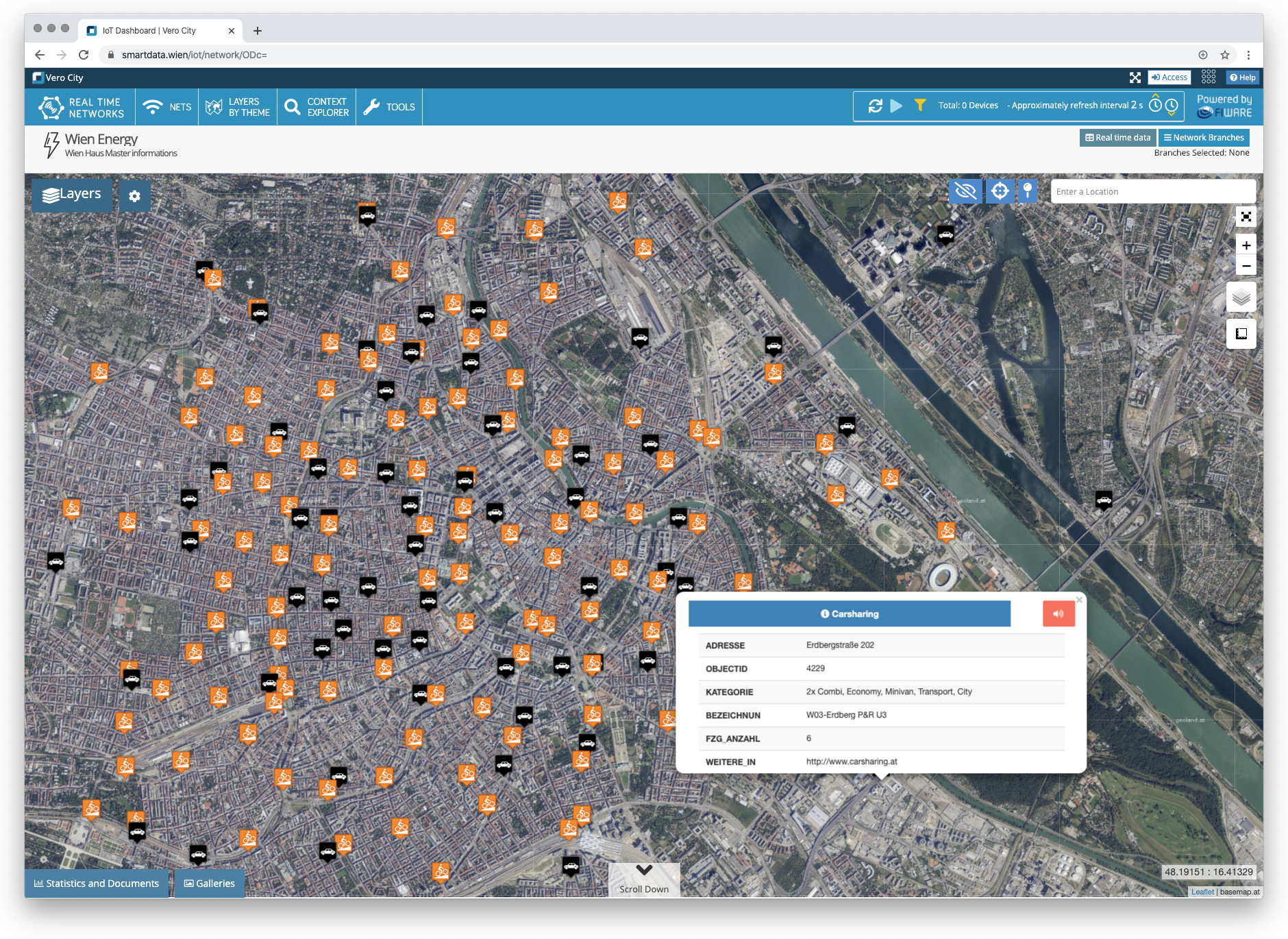Screen dimensions: 1288x939
Task: Increase refresh interval with clock-up icon
Action: [1156, 104]
